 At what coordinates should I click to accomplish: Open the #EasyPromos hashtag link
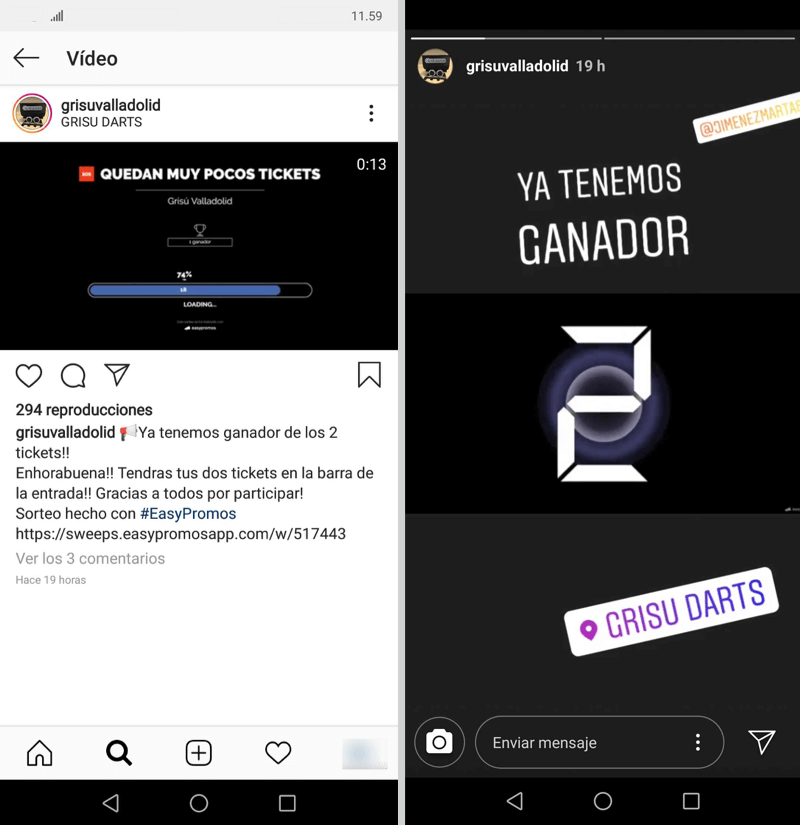188,514
